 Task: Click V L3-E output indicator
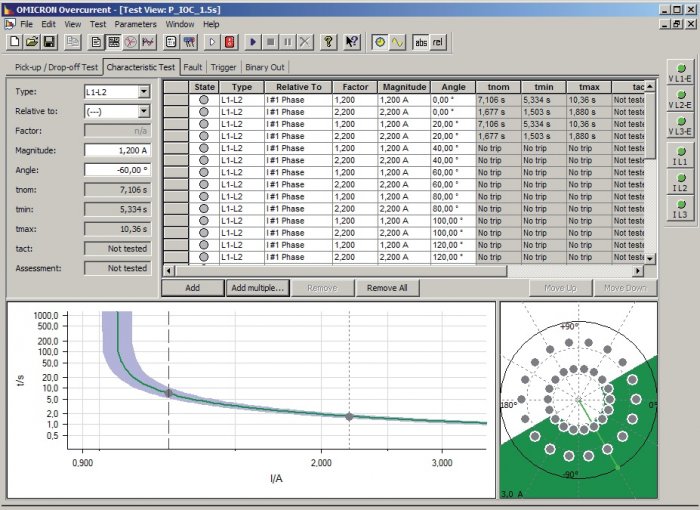680,126
